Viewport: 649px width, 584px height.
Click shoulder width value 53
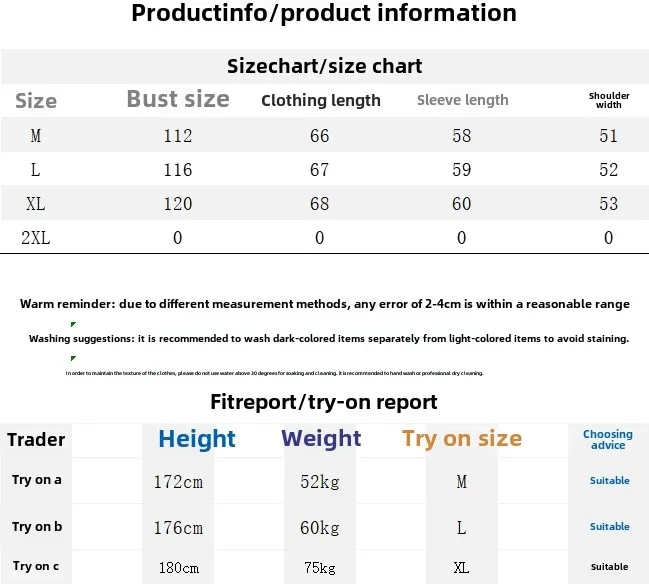[608, 204]
